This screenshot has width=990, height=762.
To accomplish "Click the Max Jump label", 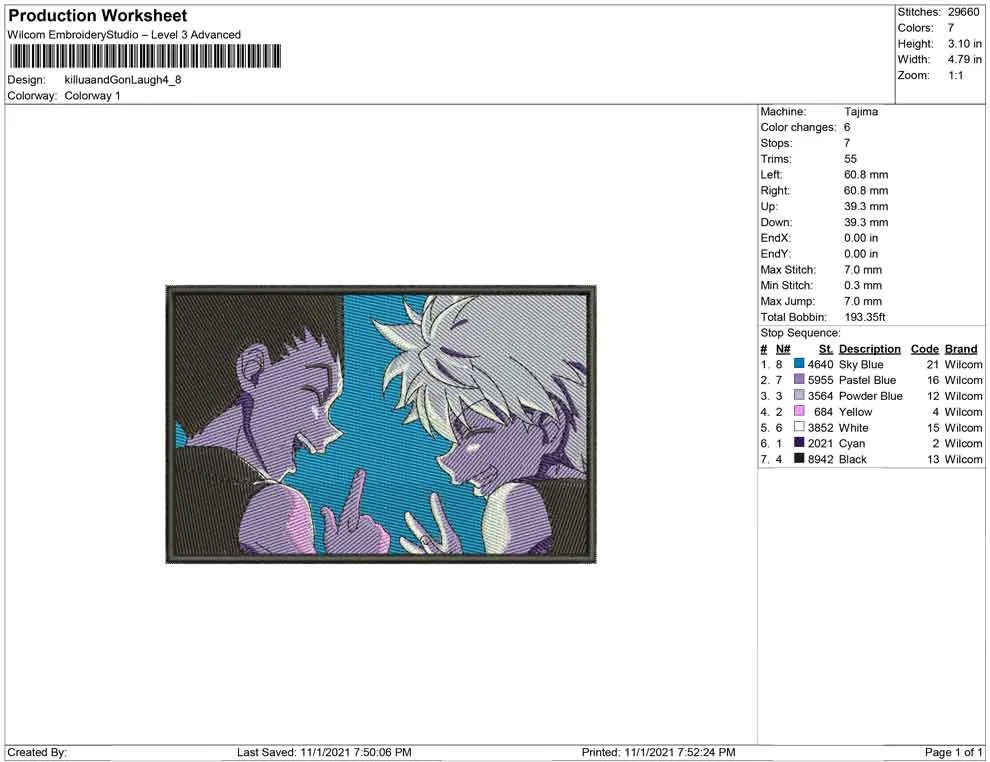I will [x=787, y=301].
